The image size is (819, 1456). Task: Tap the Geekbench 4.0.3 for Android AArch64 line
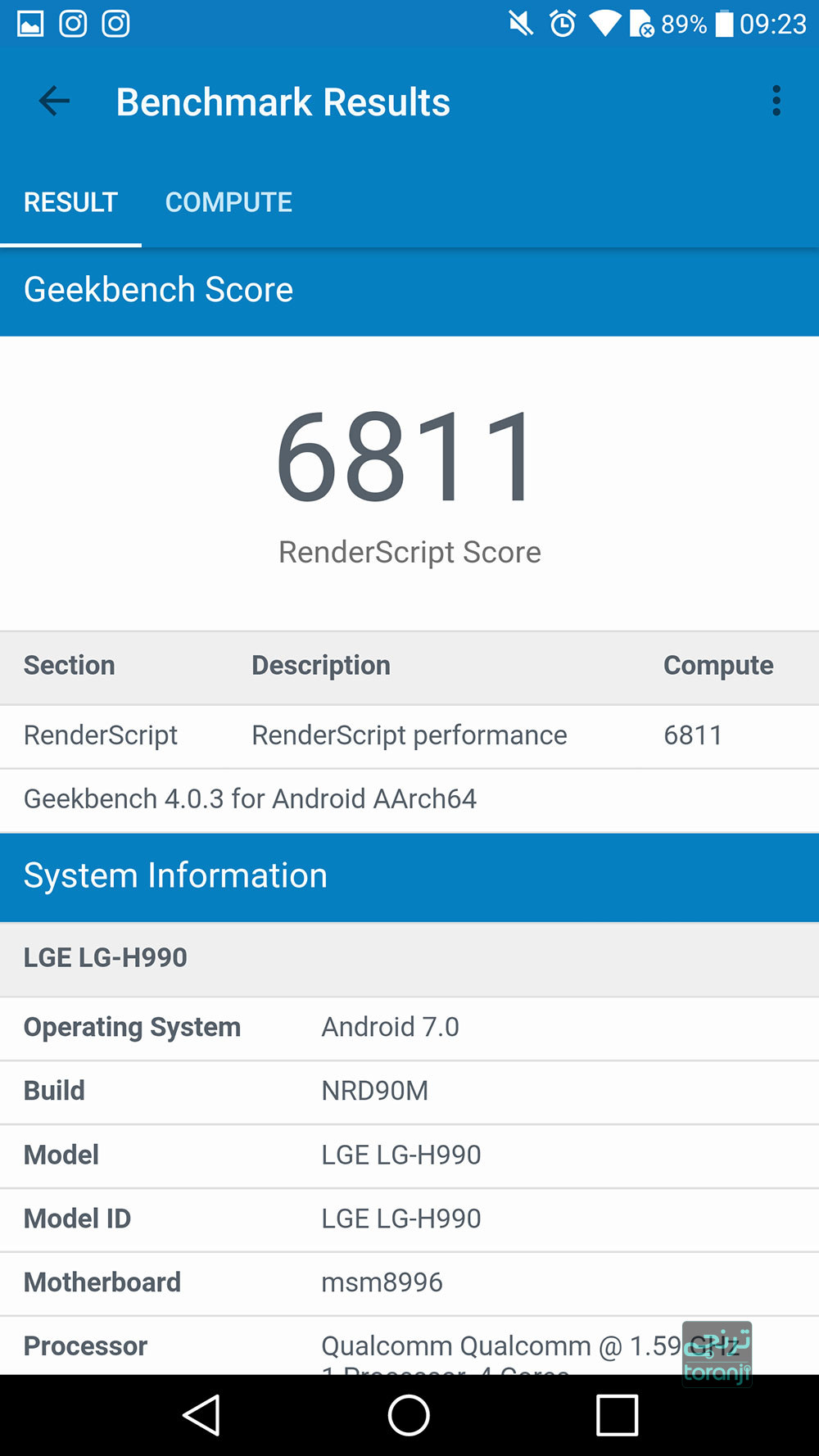(250, 799)
